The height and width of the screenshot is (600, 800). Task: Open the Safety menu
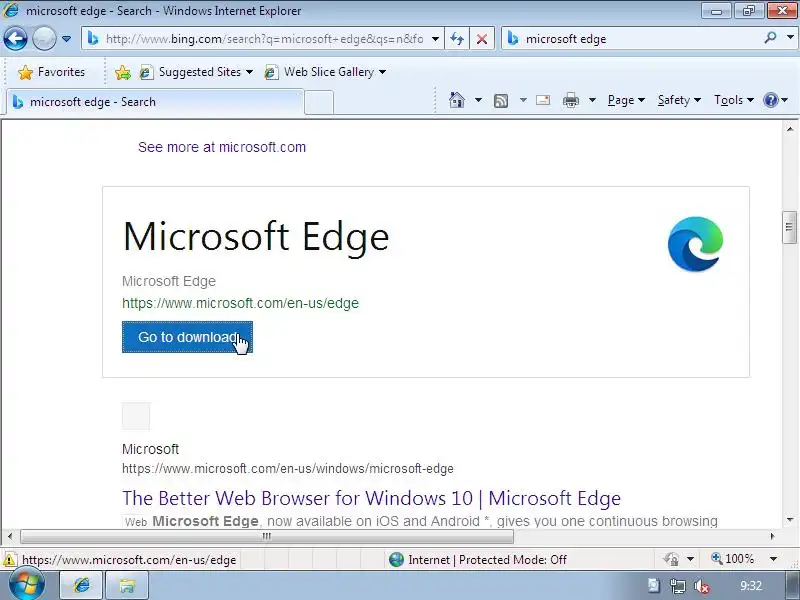point(679,100)
